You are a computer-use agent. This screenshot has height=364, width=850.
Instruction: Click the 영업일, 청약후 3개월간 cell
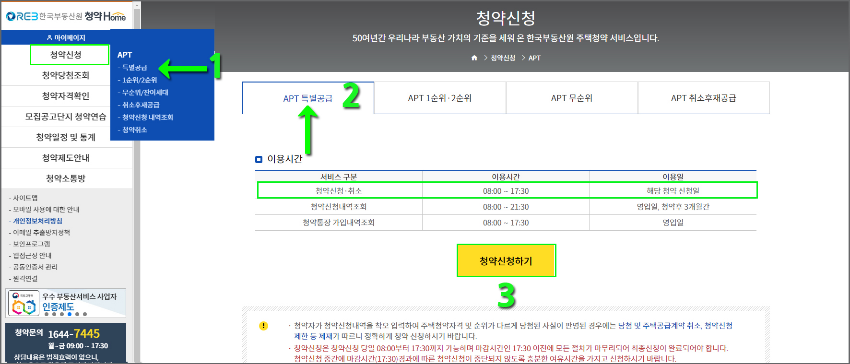point(674,206)
